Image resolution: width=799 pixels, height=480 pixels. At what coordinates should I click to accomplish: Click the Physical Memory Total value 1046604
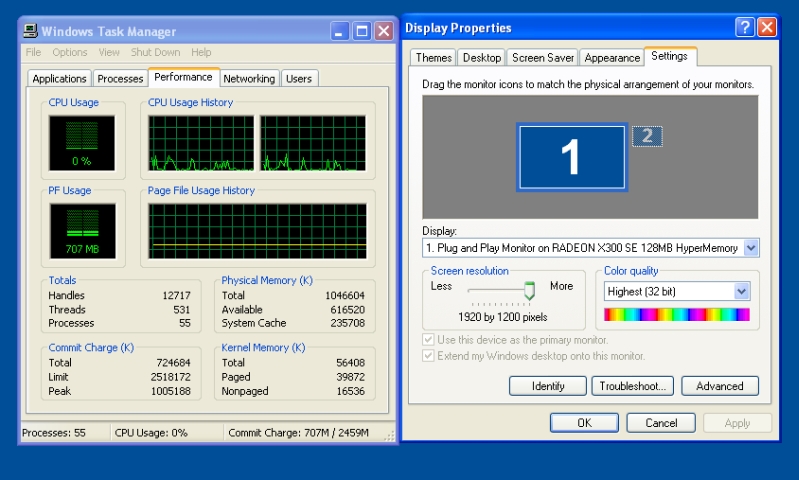pyautogui.click(x=345, y=296)
